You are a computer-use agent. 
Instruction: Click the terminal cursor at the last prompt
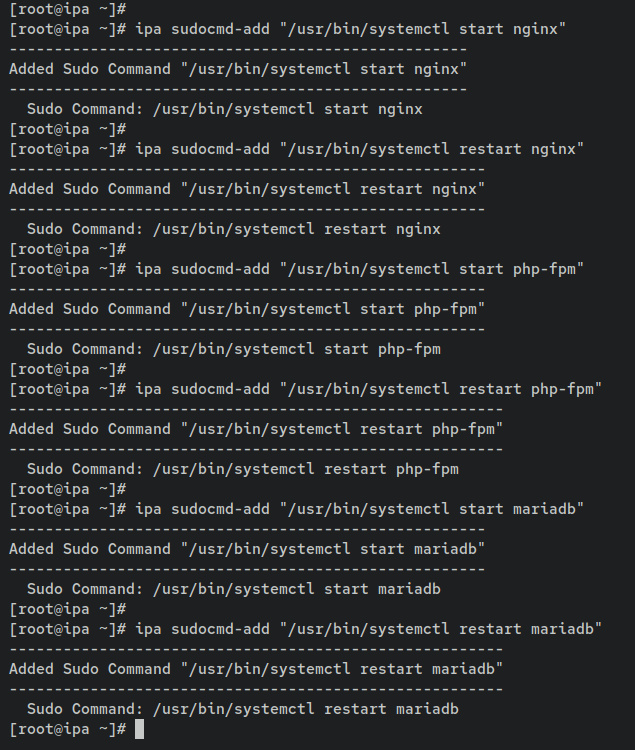(x=140, y=729)
